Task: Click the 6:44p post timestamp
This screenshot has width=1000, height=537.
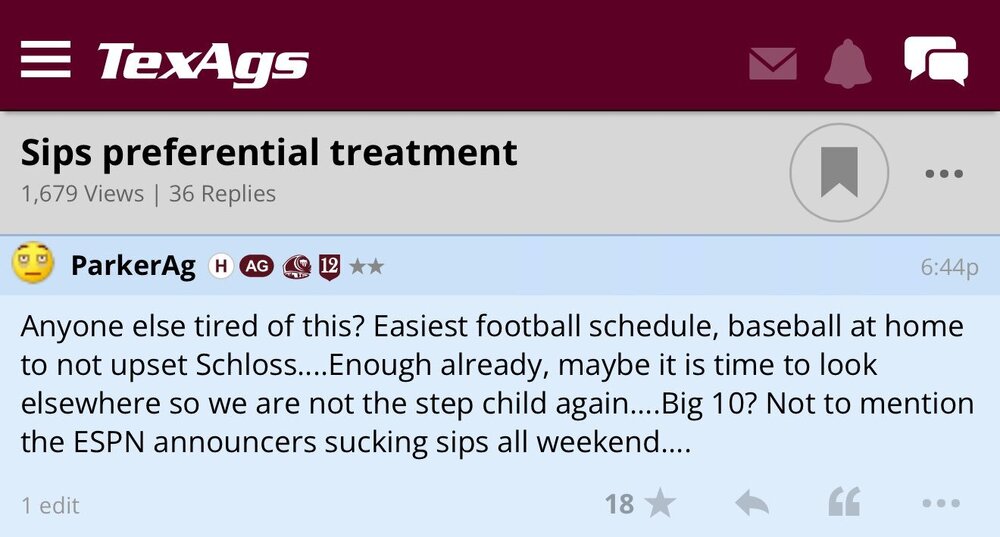Action: (x=948, y=268)
